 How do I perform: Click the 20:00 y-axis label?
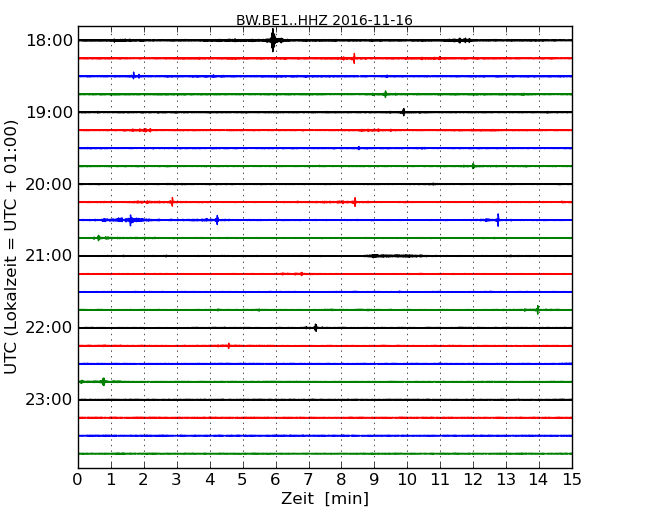49,184
